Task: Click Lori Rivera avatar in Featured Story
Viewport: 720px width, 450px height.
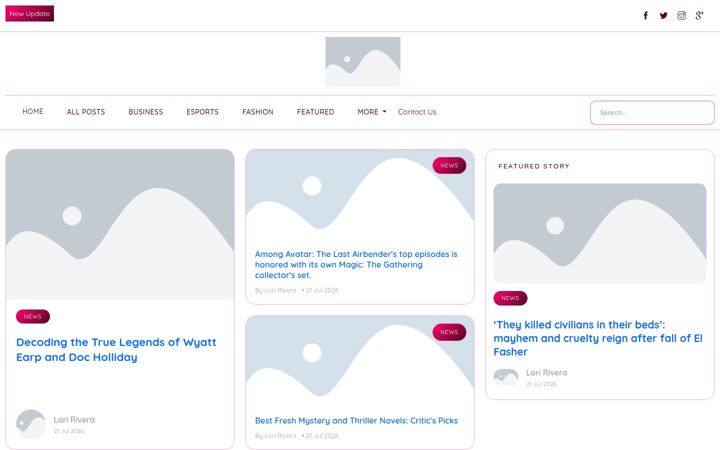Action: coord(506,377)
